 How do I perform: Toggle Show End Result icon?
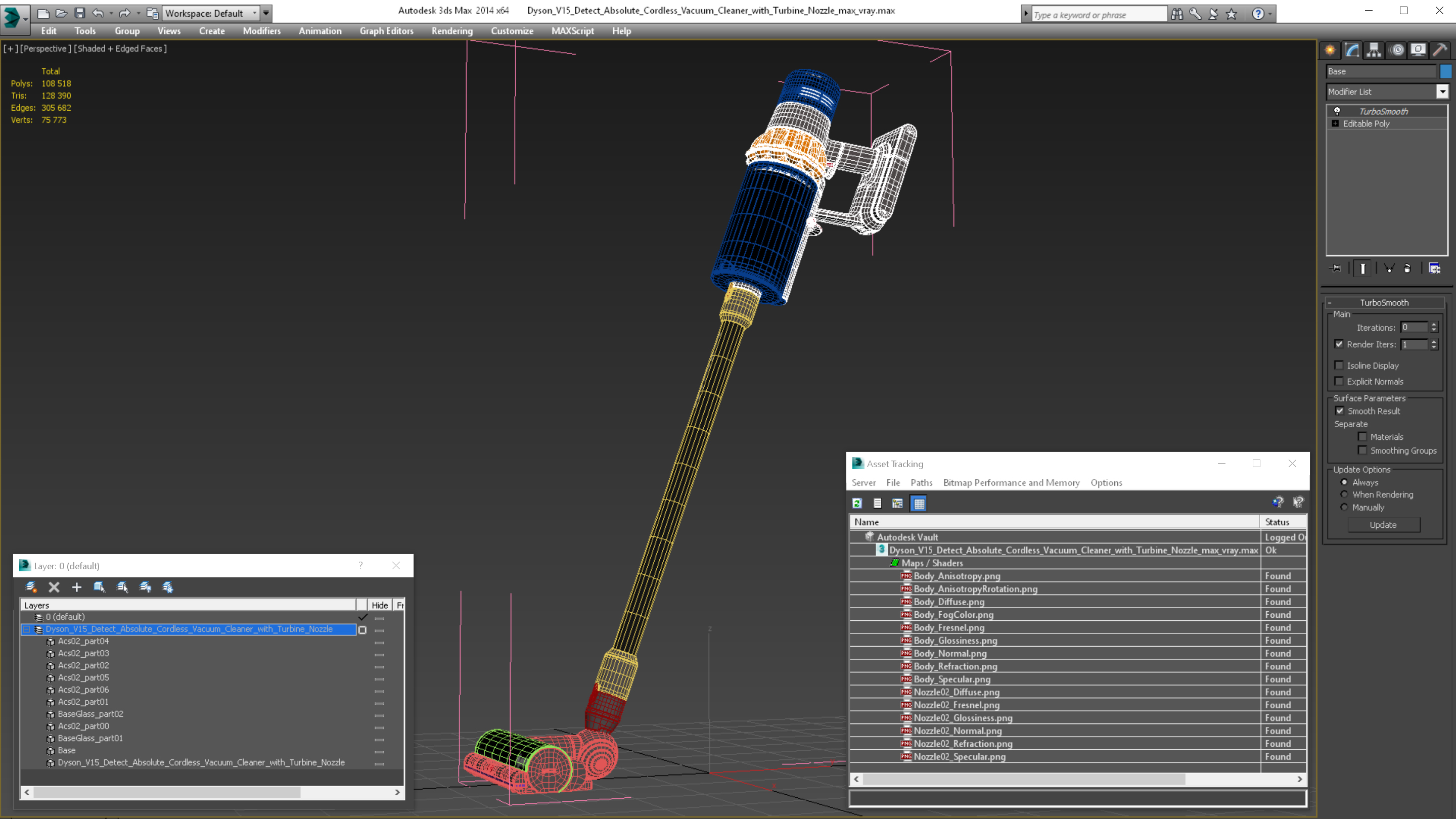click(1362, 268)
